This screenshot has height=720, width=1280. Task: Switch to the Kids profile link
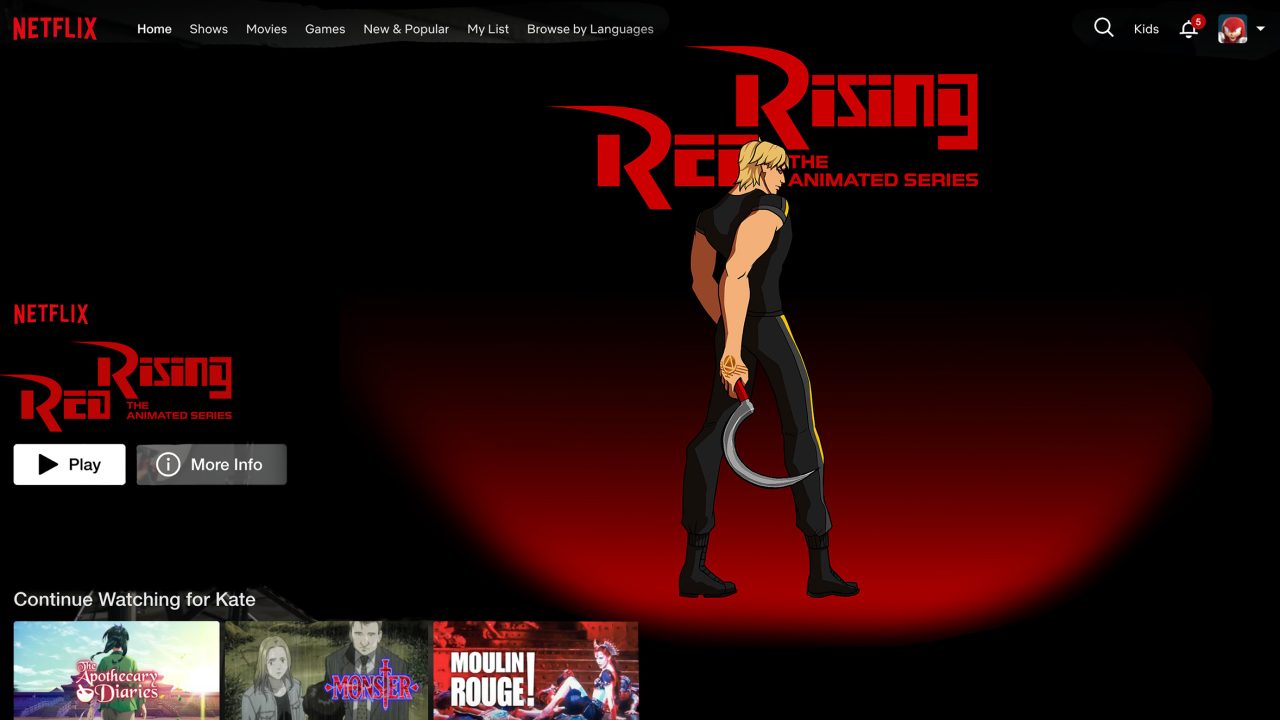pyautogui.click(x=1146, y=29)
